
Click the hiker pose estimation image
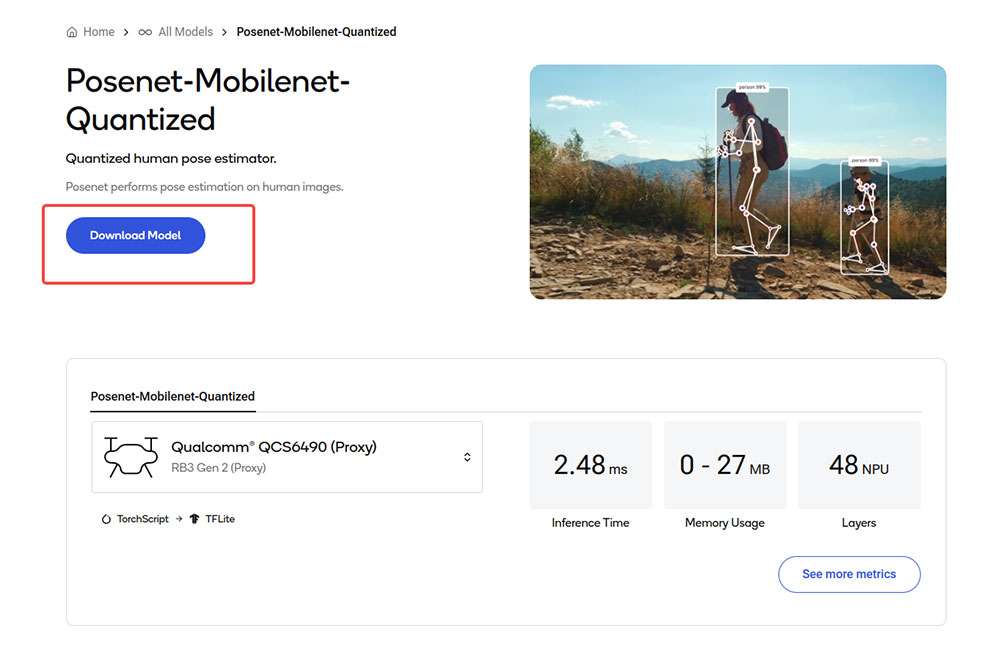[738, 182]
